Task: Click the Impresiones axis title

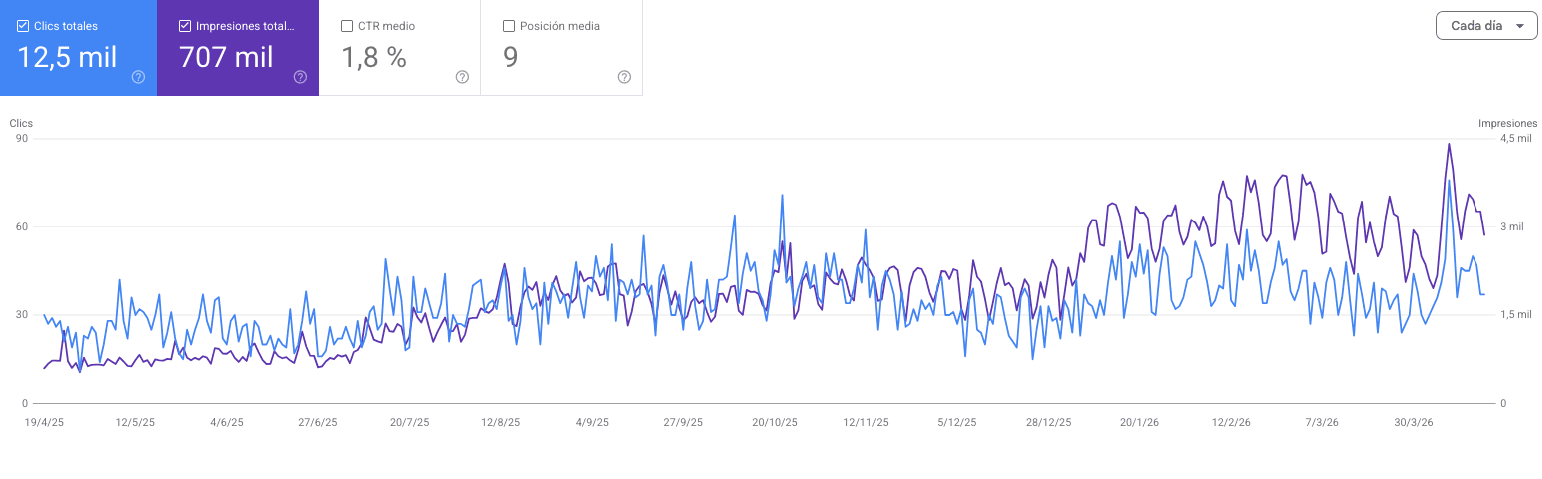Action: [1507, 123]
